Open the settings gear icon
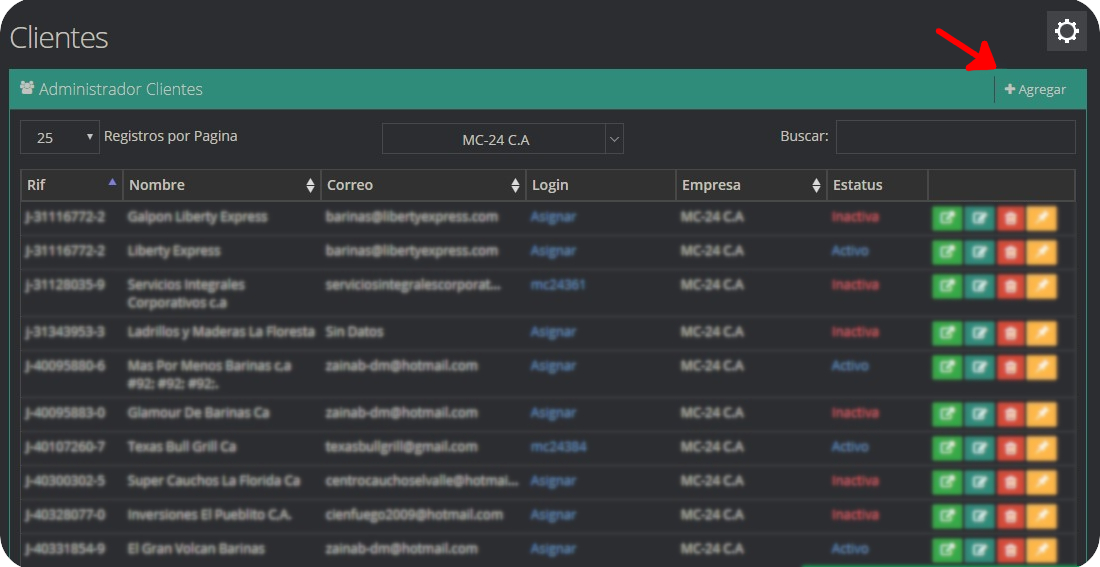Screen dimensions: 1100x567 [x=1067, y=31]
